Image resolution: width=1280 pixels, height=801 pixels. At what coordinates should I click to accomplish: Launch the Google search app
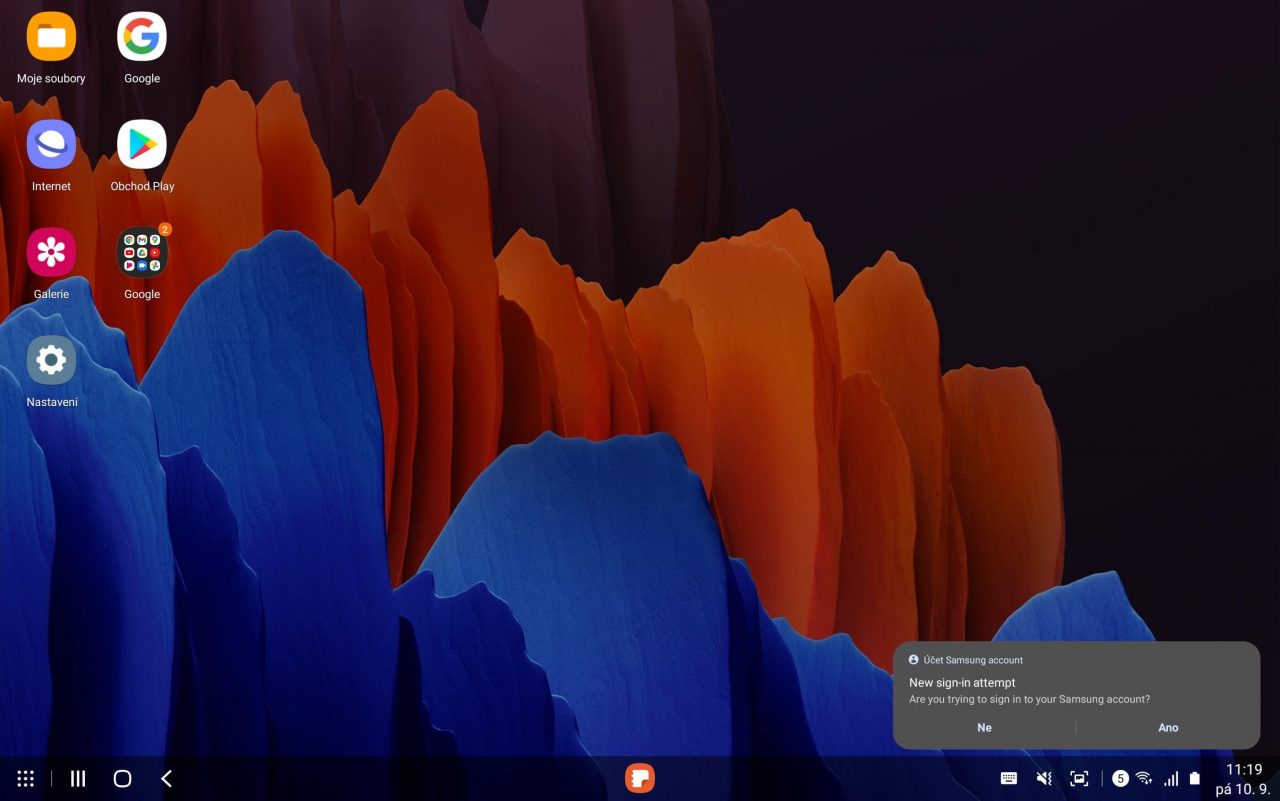tap(142, 37)
